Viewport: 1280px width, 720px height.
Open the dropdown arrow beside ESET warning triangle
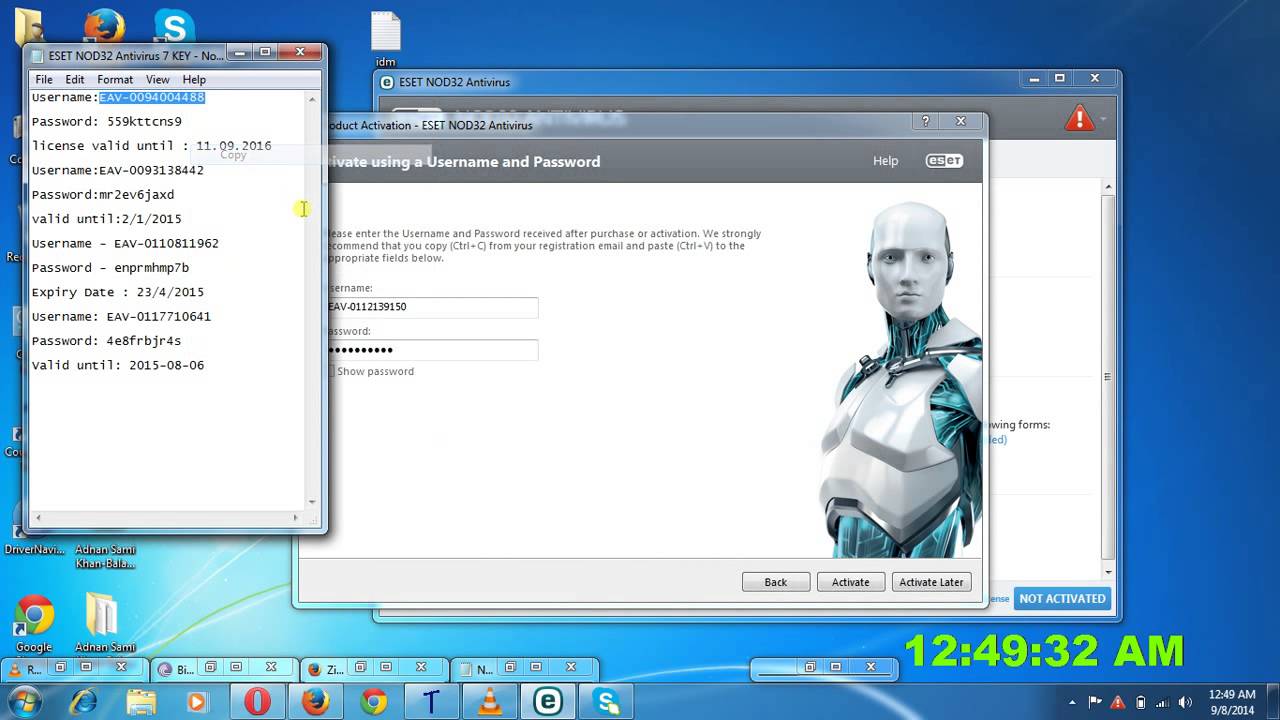click(1103, 119)
